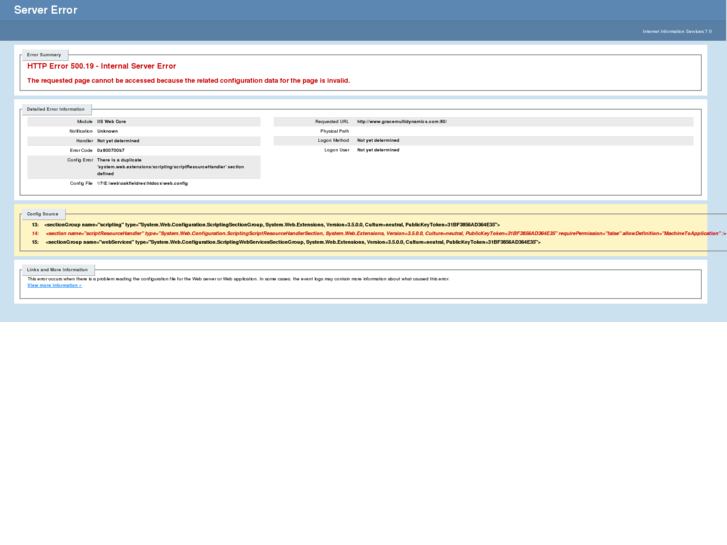Viewport: 727px width, 545px height.
Task: Click the Handler 'Not yet determined' value
Action: tap(118, 141)
